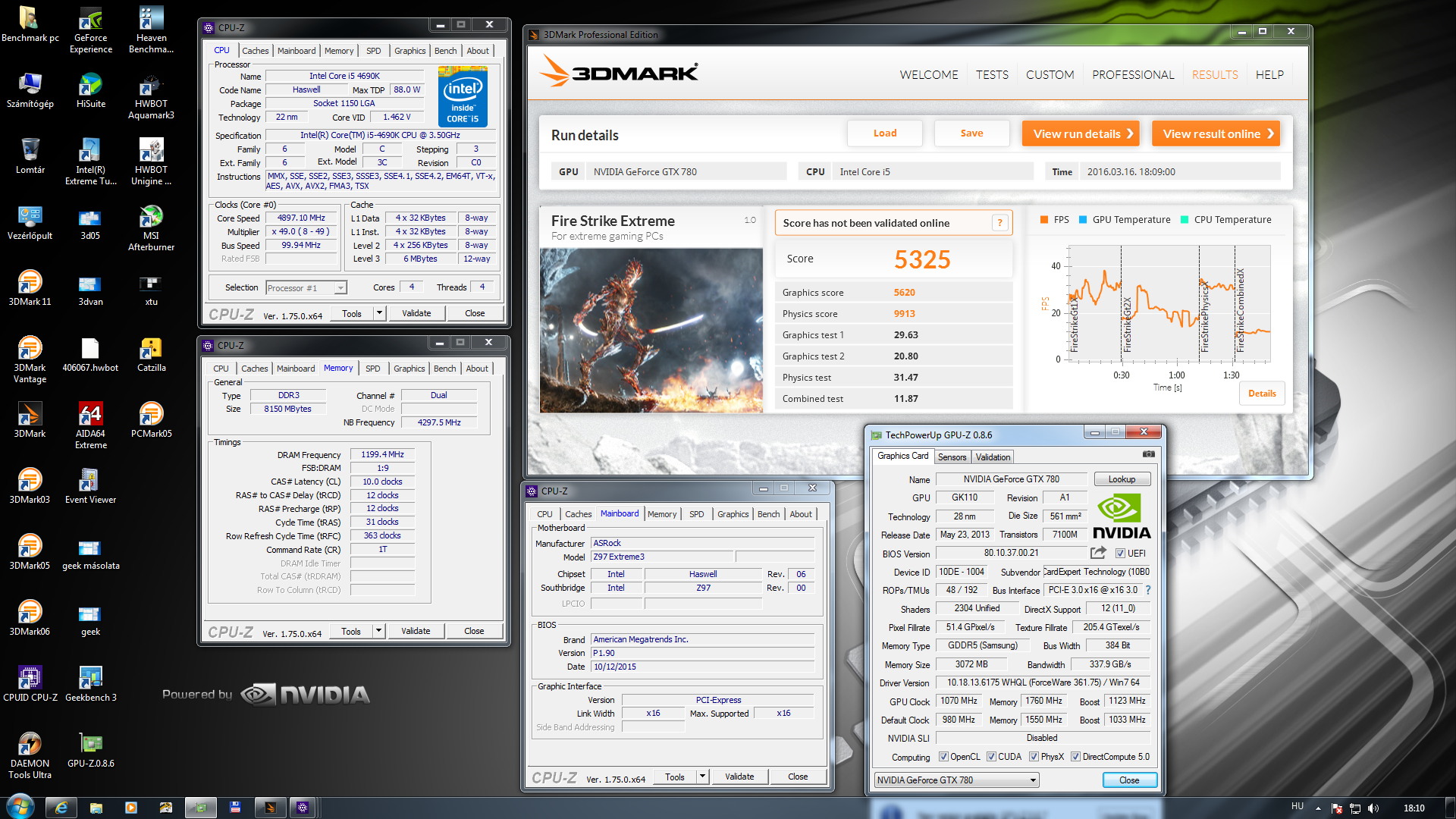This screenshot has width=1456, height=819.
Task: Expand Tools dropdown arrow in top CPU-Z window
Action: click(379, 313)
